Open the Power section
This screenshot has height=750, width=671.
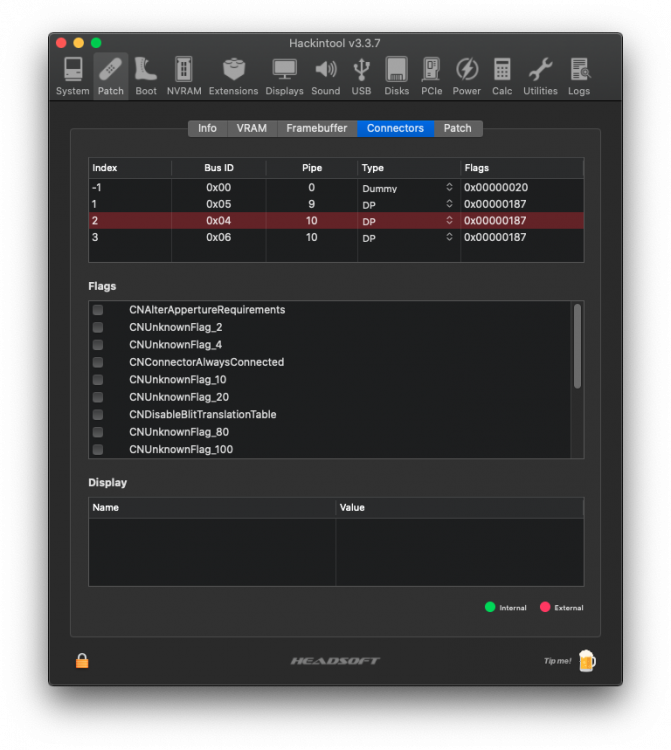click(467, 76)
